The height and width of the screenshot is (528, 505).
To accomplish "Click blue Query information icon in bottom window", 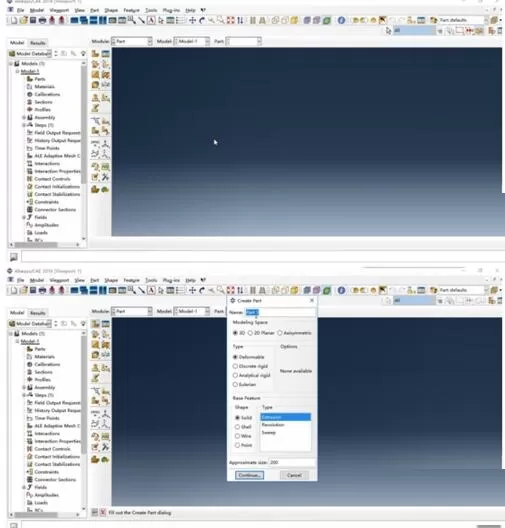I will coord(341,290).
